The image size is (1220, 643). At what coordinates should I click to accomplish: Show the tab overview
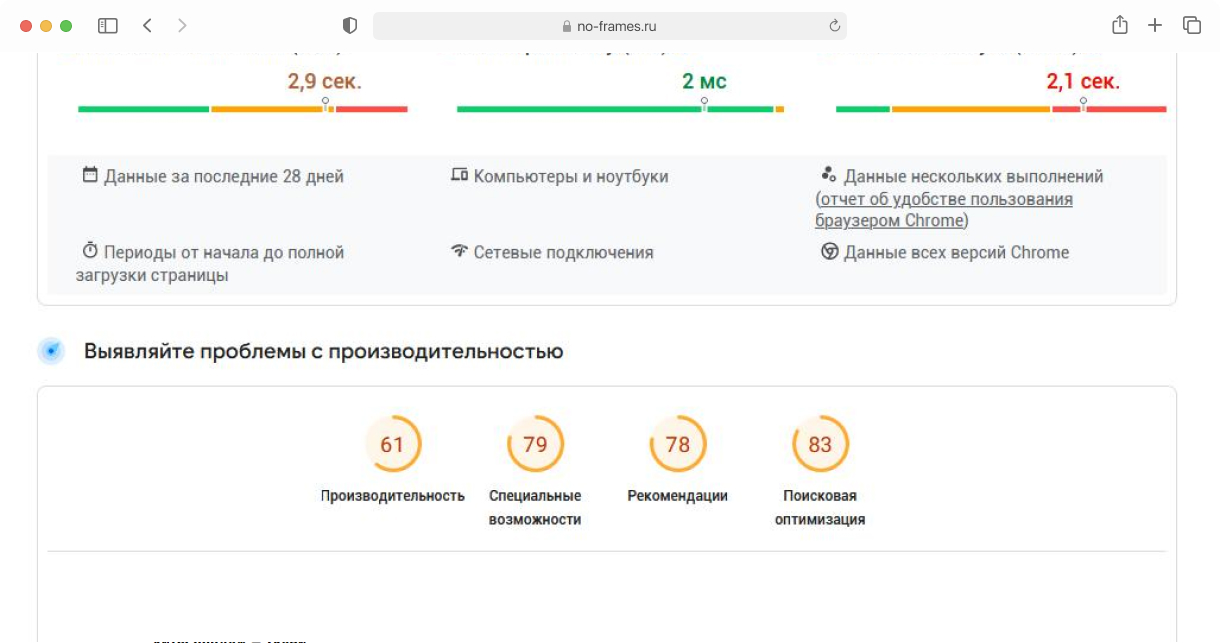1191,26
